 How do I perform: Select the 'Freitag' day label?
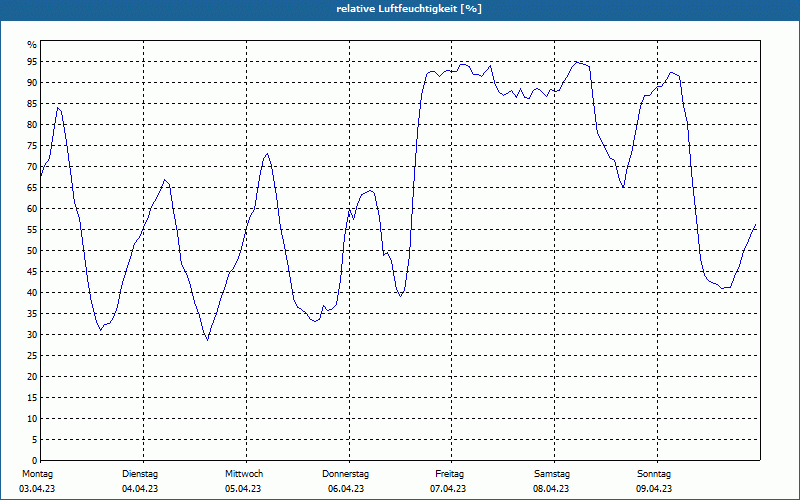pos(449,474)
